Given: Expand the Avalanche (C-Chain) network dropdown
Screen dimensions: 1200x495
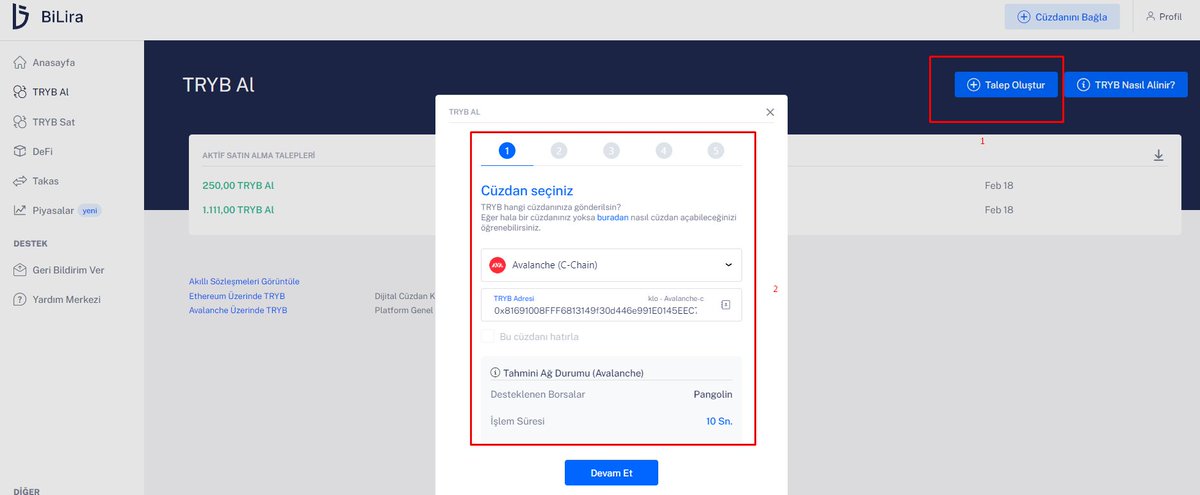Looking at the screenshot, I should (611, 265).
